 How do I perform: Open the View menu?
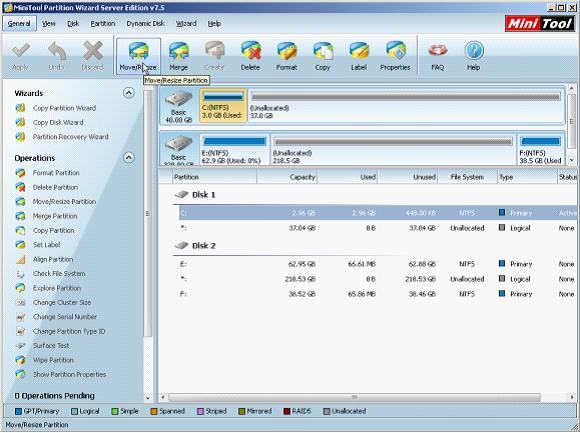coord(48,24)
